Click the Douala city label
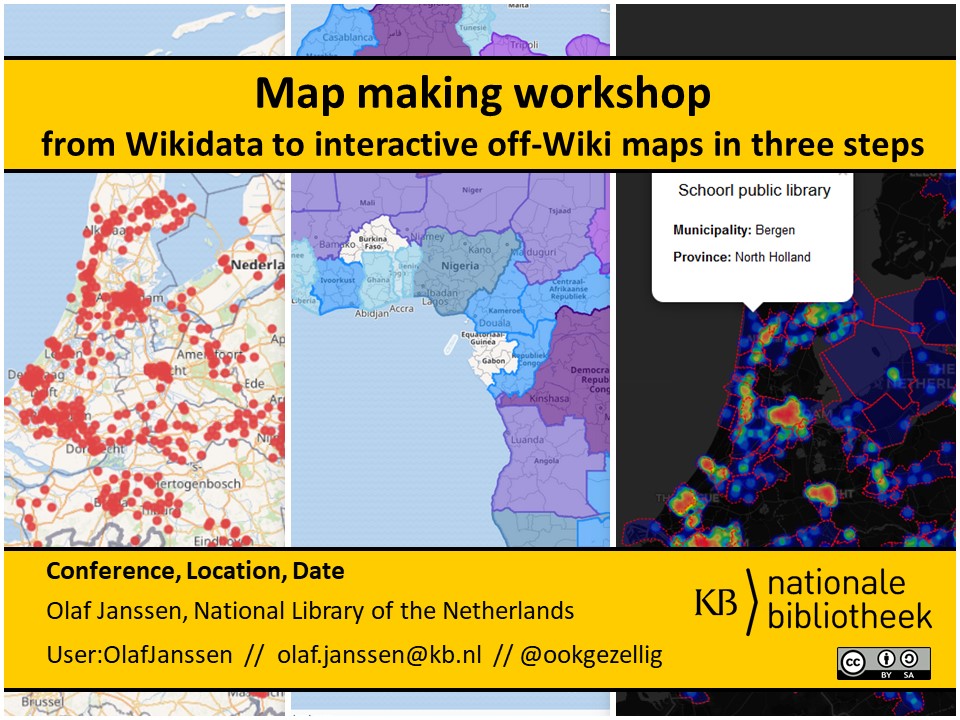The width and height of the screenshot is (960, 720). [x=495, y=323]
